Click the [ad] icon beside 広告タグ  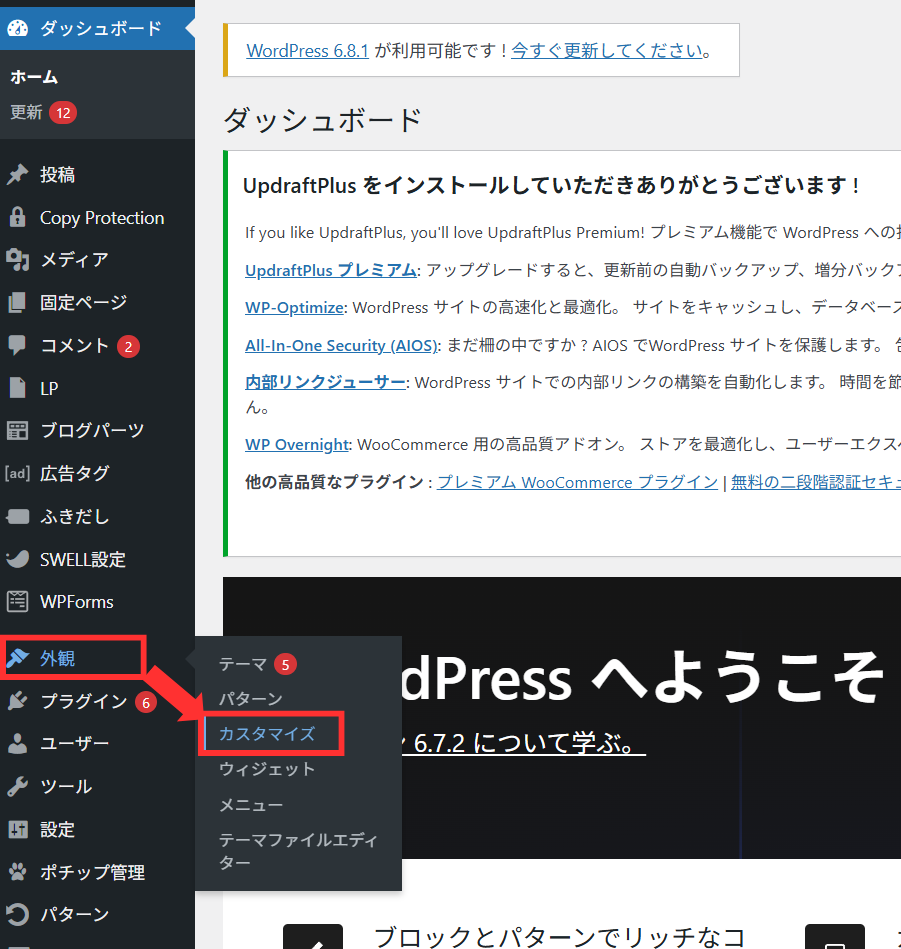coord(18,473)
